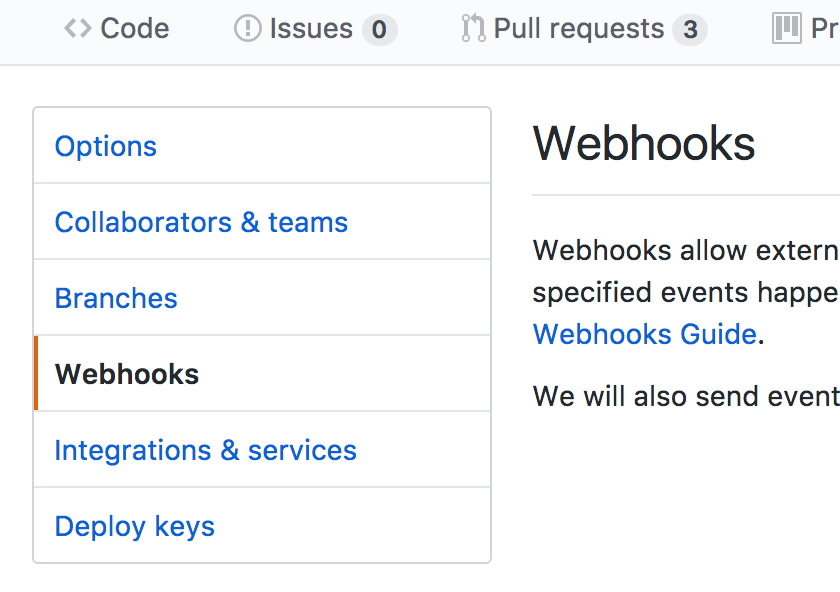The height and width of the screenshot is (592, 840).
Task: Open the Issues tab
Action: tap(310, 28)
